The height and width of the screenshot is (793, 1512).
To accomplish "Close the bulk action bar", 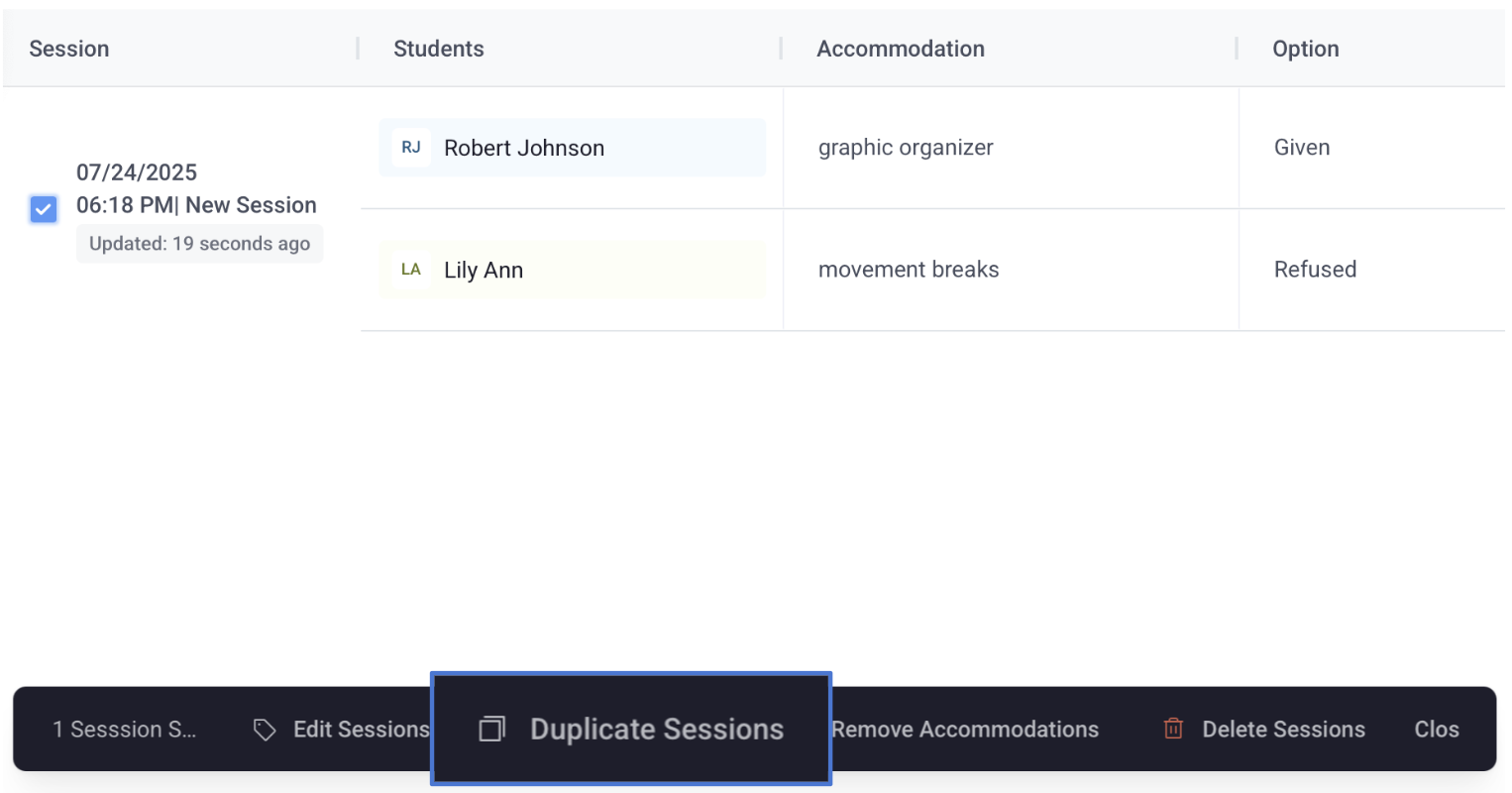I will [x=1436, y=730].
